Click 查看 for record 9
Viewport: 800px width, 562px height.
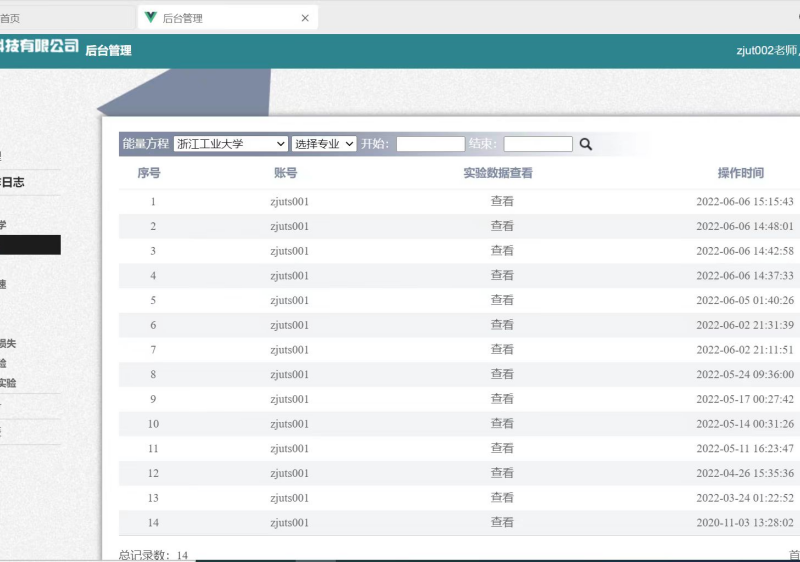click(x=502, y=399)
